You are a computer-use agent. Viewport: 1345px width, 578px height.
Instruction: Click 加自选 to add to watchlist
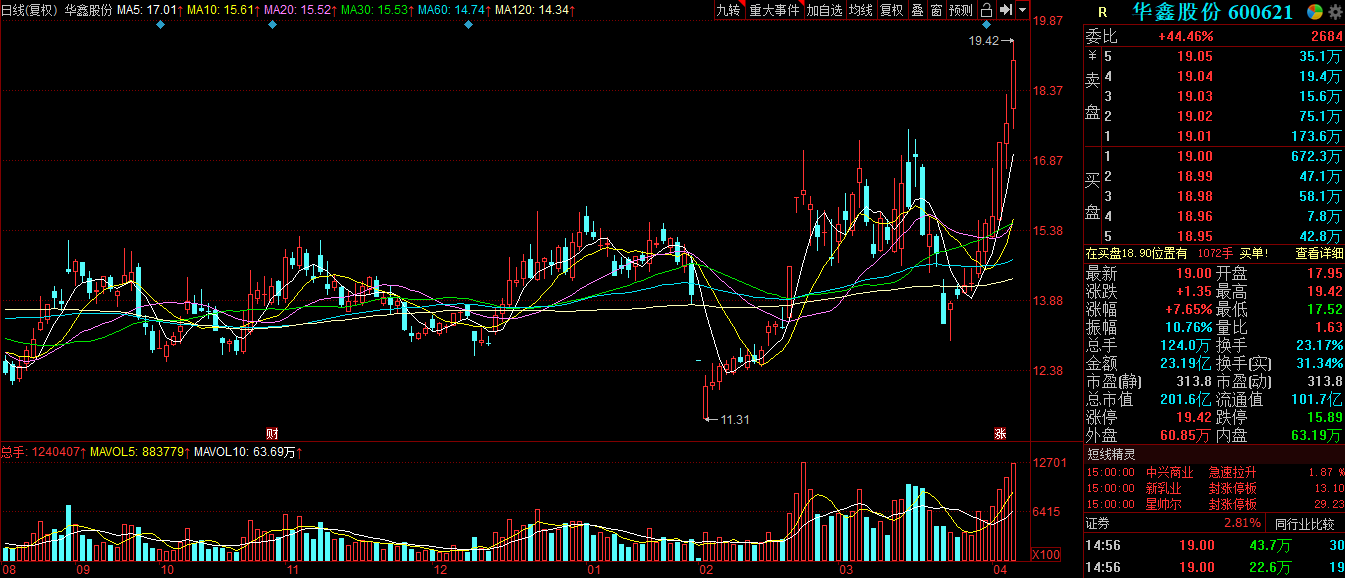click(824, 10)
